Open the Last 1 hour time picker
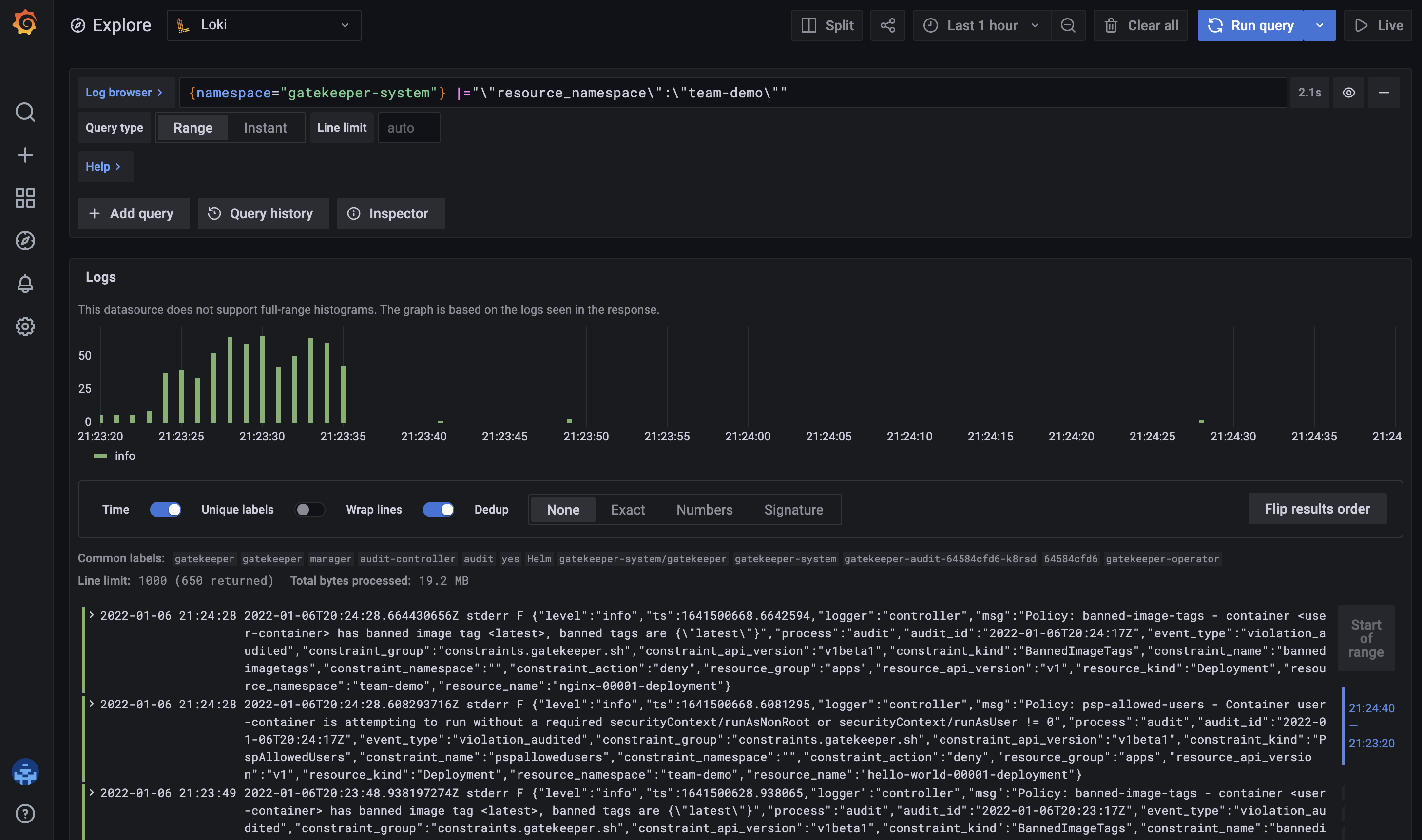Image resolution: width=1422 pixels, height=840 pixels. coord(981,25)
